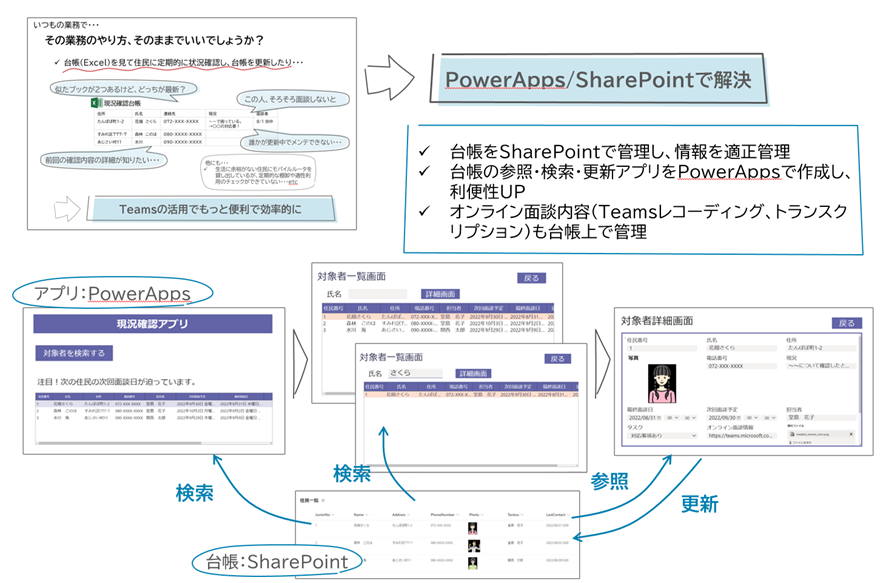
Task: Select the 氷川 海 row in the unfiltered list screen
Action: point(438,330)
